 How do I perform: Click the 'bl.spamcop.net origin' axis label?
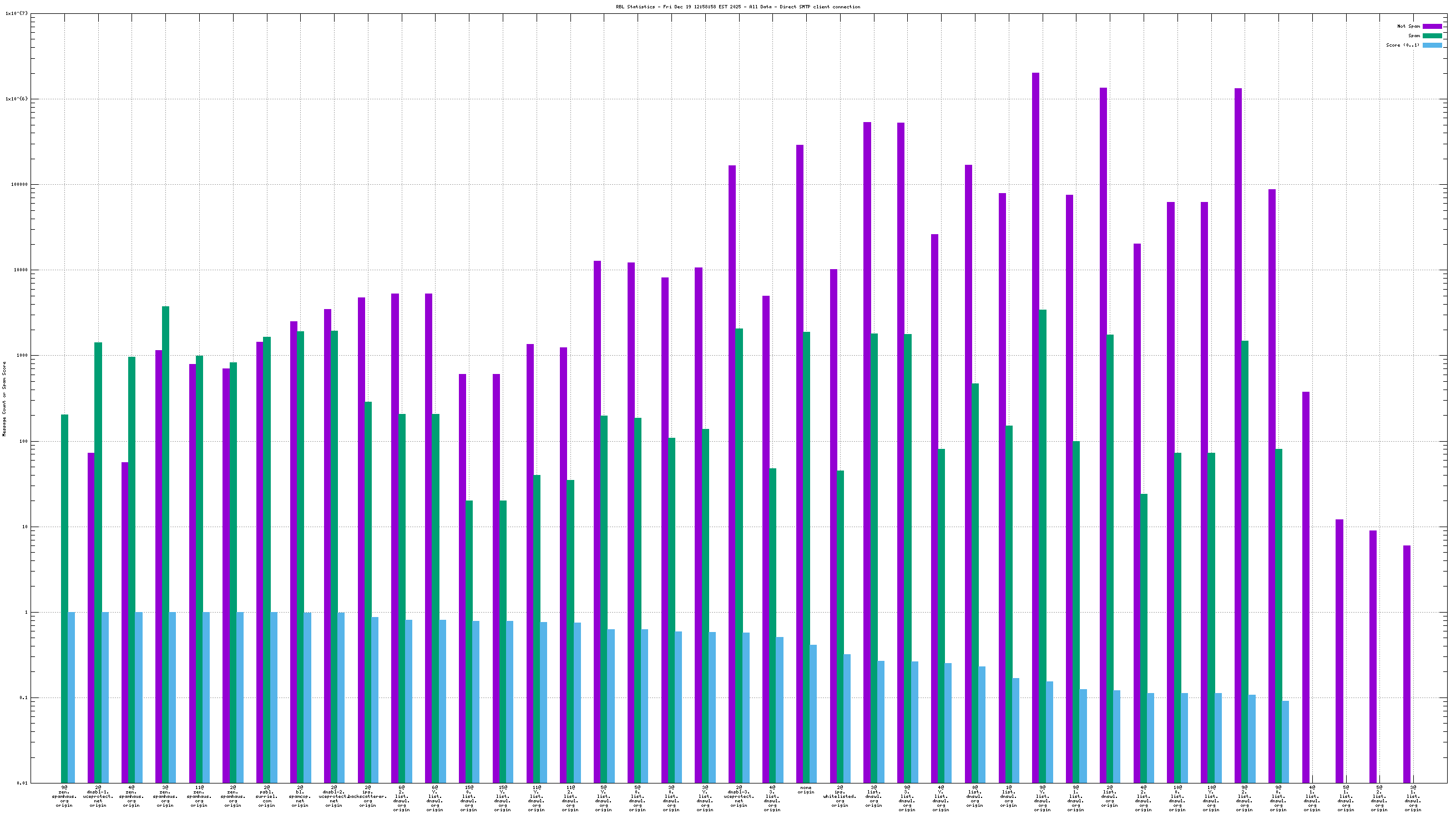coord(300,796)
